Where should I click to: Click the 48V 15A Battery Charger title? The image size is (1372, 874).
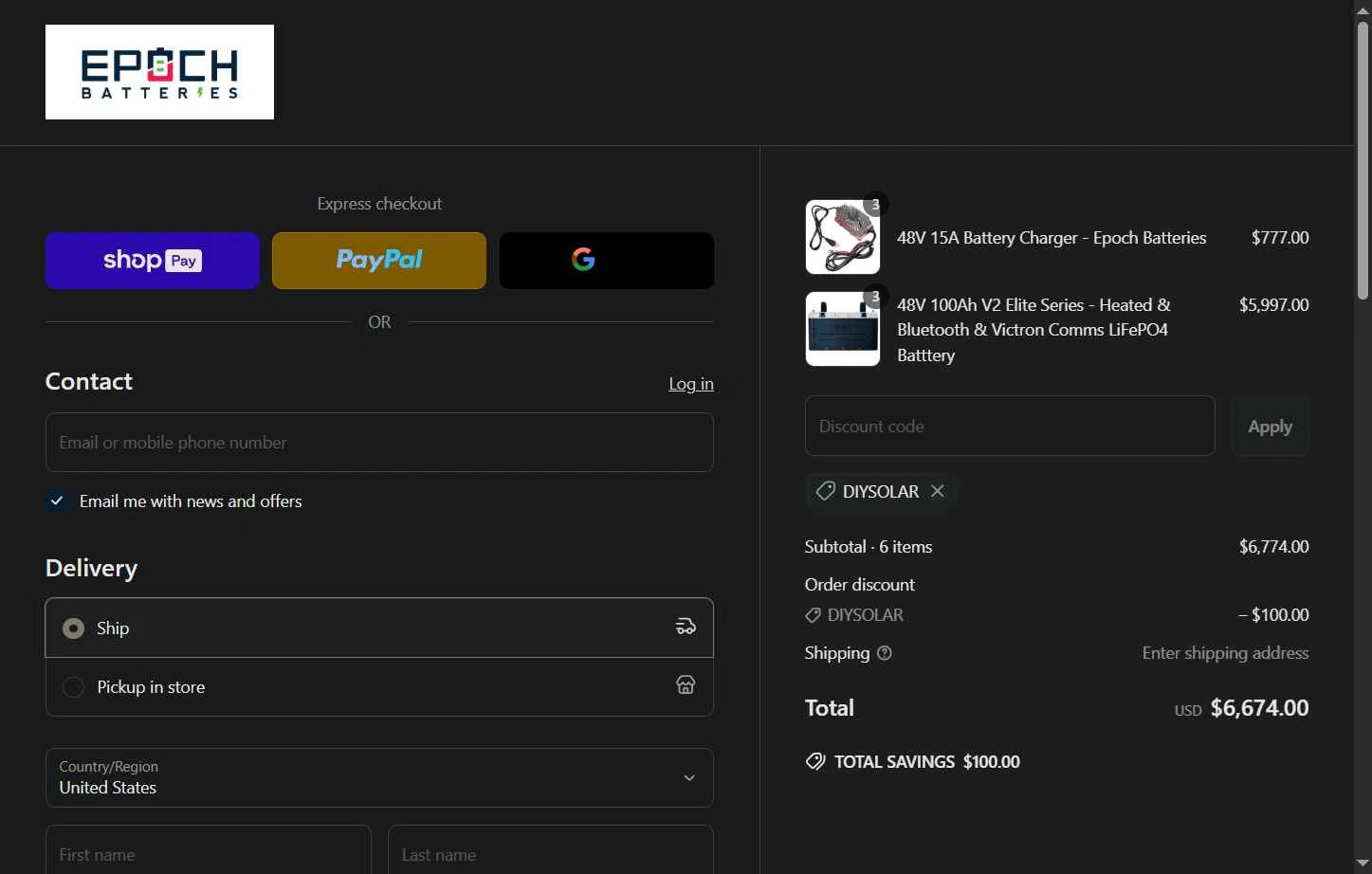(x=1052, y=238)
